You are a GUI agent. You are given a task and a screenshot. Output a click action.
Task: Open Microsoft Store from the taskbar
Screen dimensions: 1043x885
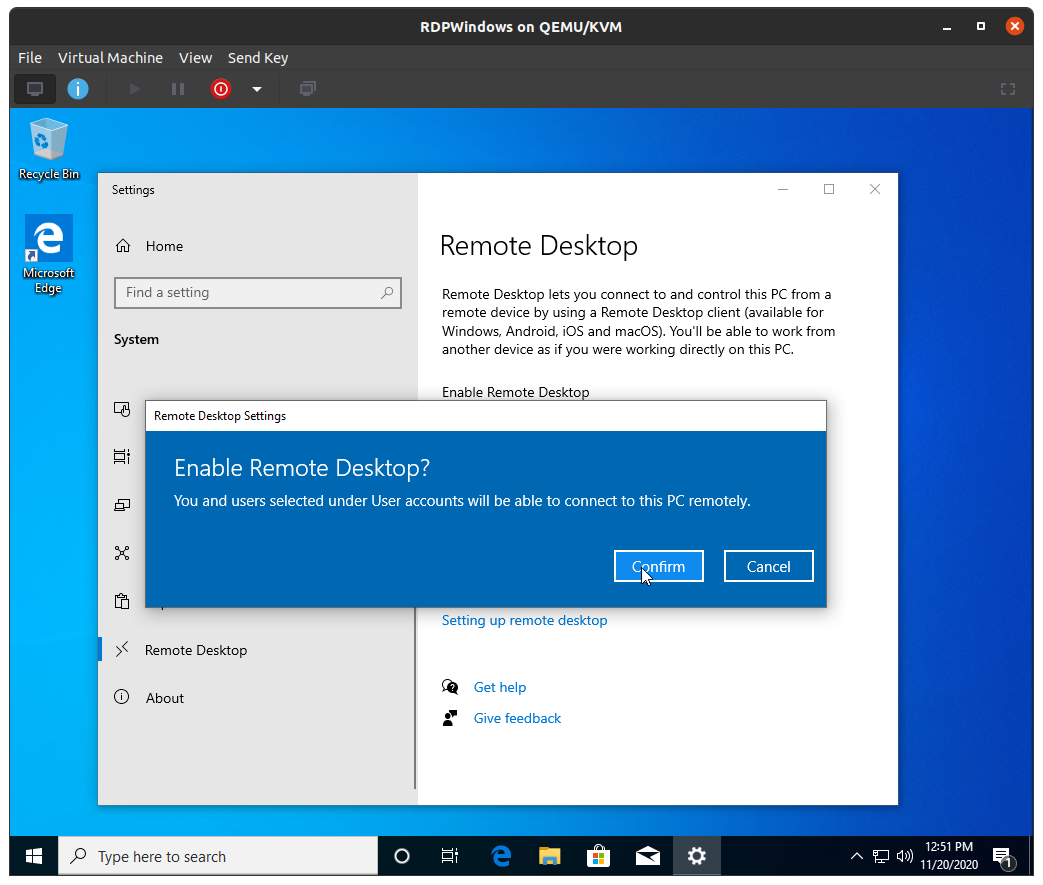tap(598, 856)
